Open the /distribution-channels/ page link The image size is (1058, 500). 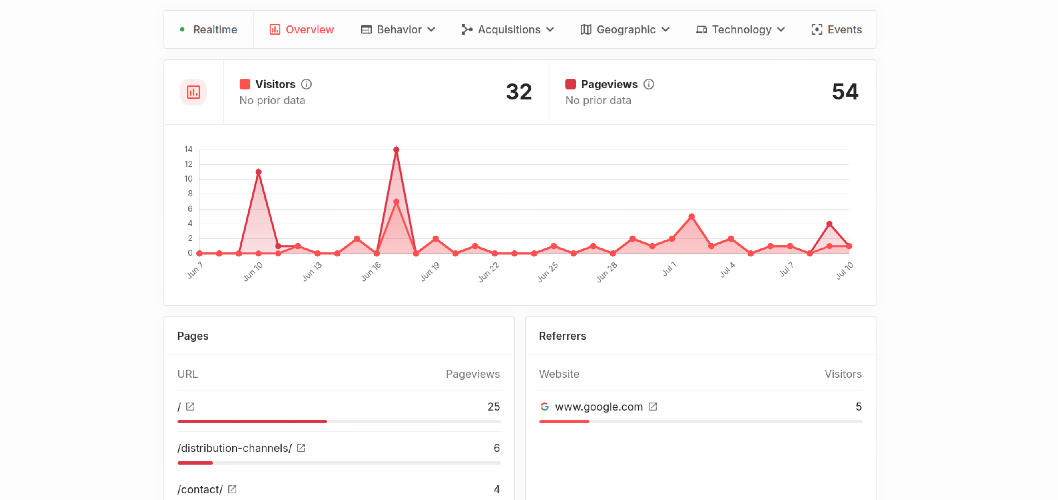coord(235,448)
